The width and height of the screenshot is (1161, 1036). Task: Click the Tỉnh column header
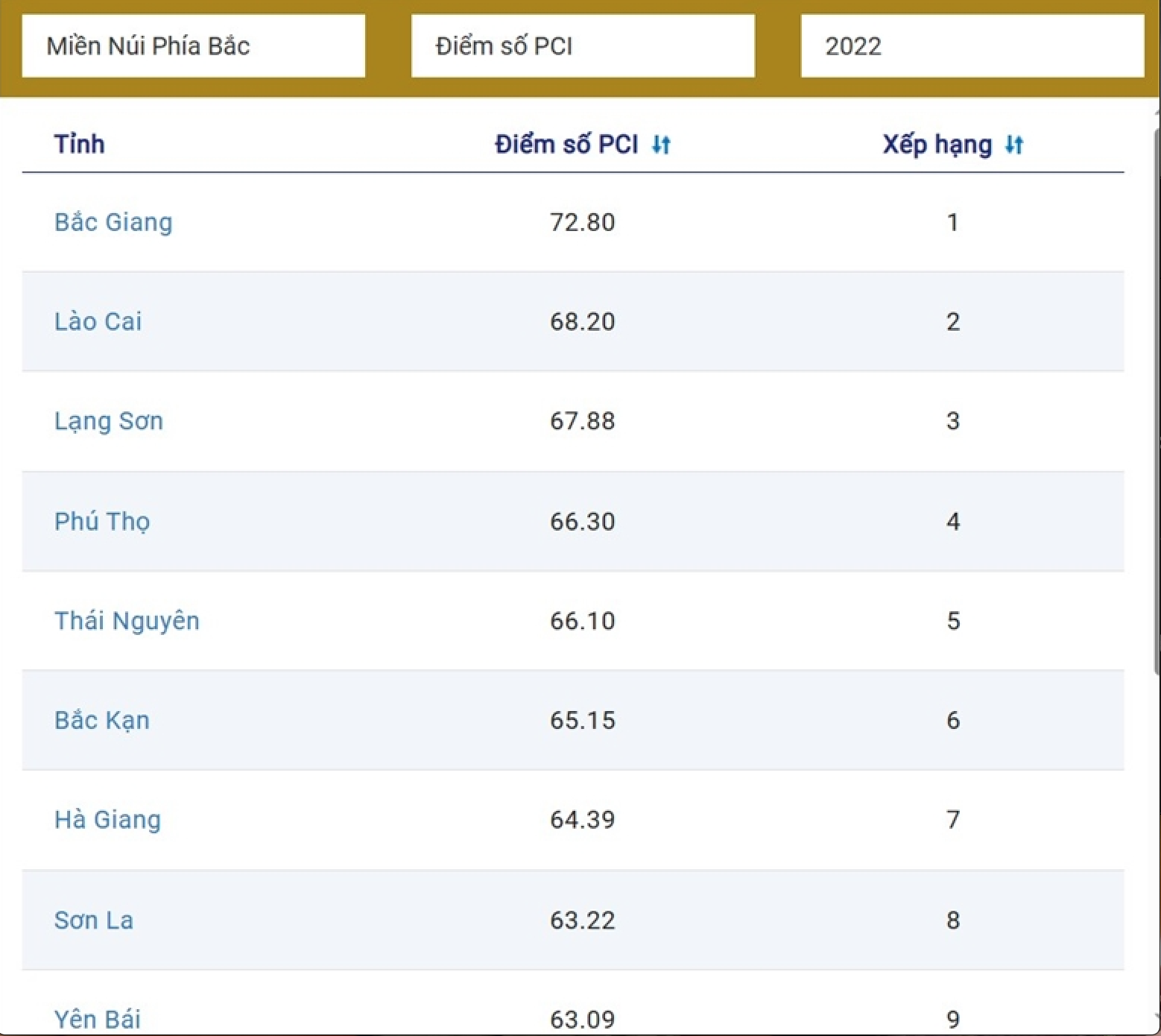point(79,144)
